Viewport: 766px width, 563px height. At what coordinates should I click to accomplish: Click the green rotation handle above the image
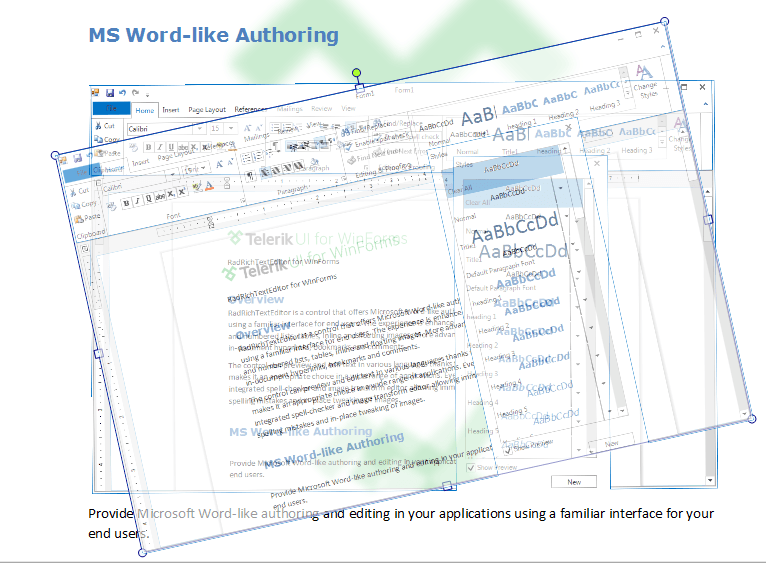[357, 73]
